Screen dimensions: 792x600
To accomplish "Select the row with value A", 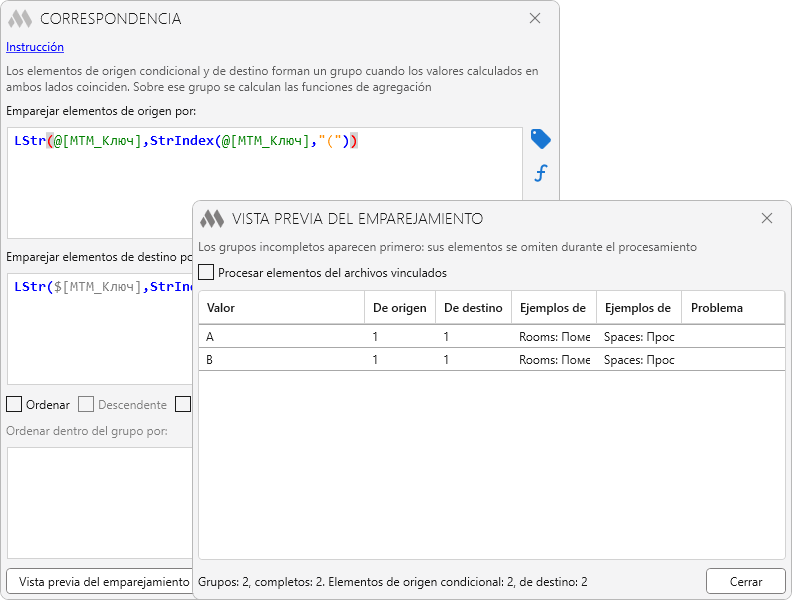I will 491,336.
